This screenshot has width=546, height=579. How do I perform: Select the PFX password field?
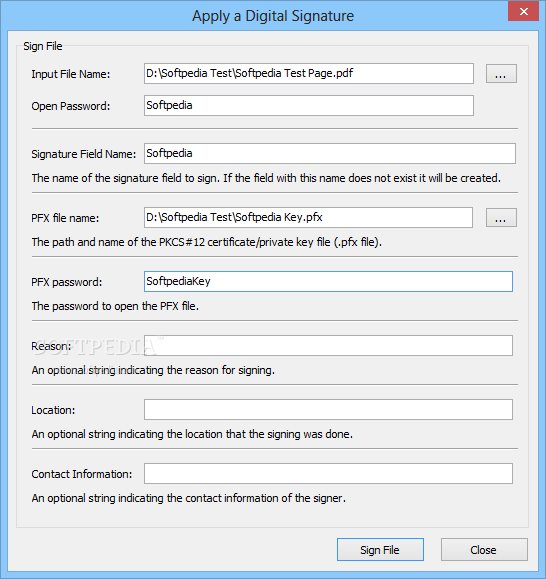[x=328, y=281]
